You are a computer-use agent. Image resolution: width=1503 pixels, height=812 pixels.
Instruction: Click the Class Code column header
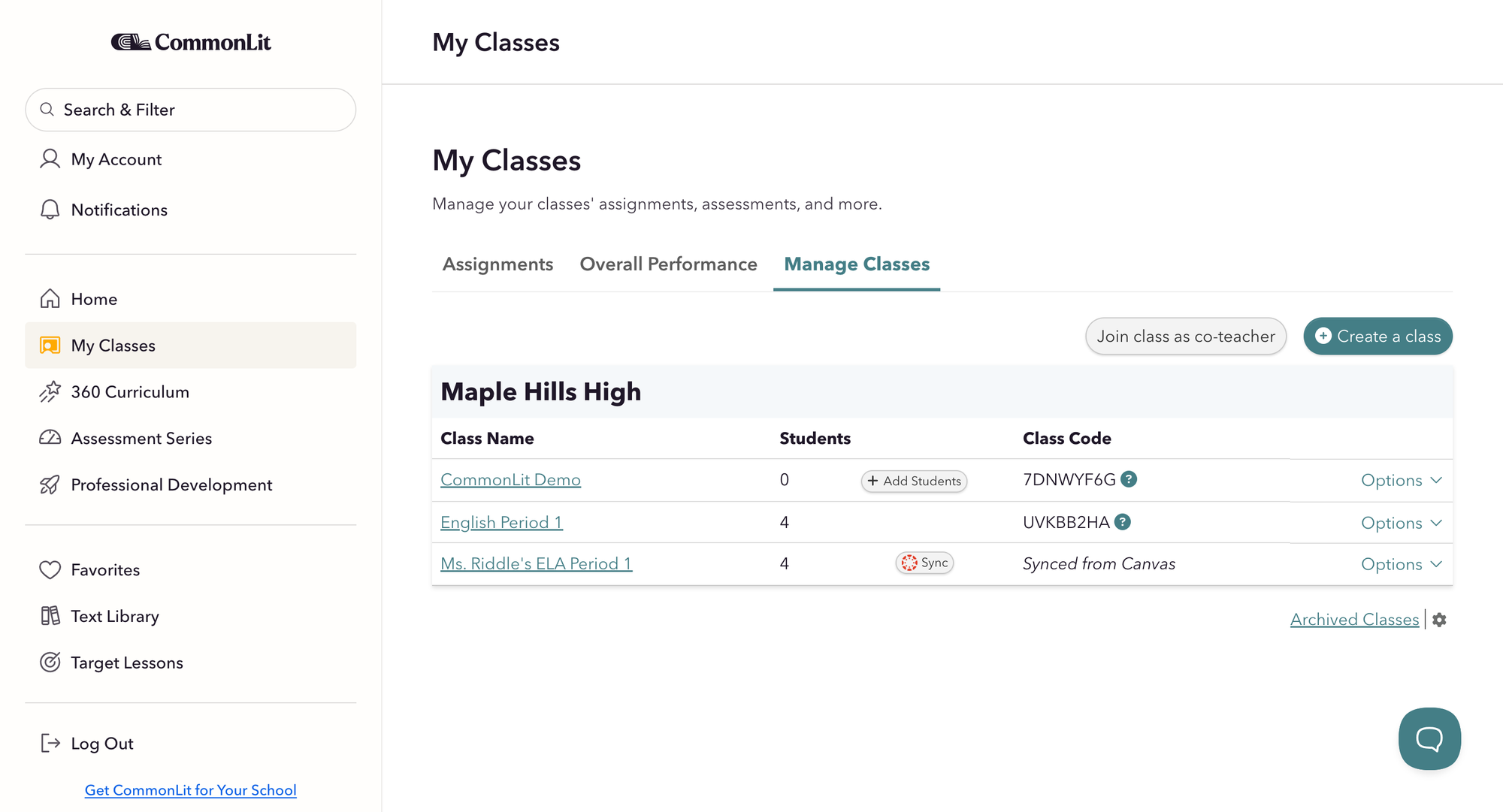click(1066, 439)
